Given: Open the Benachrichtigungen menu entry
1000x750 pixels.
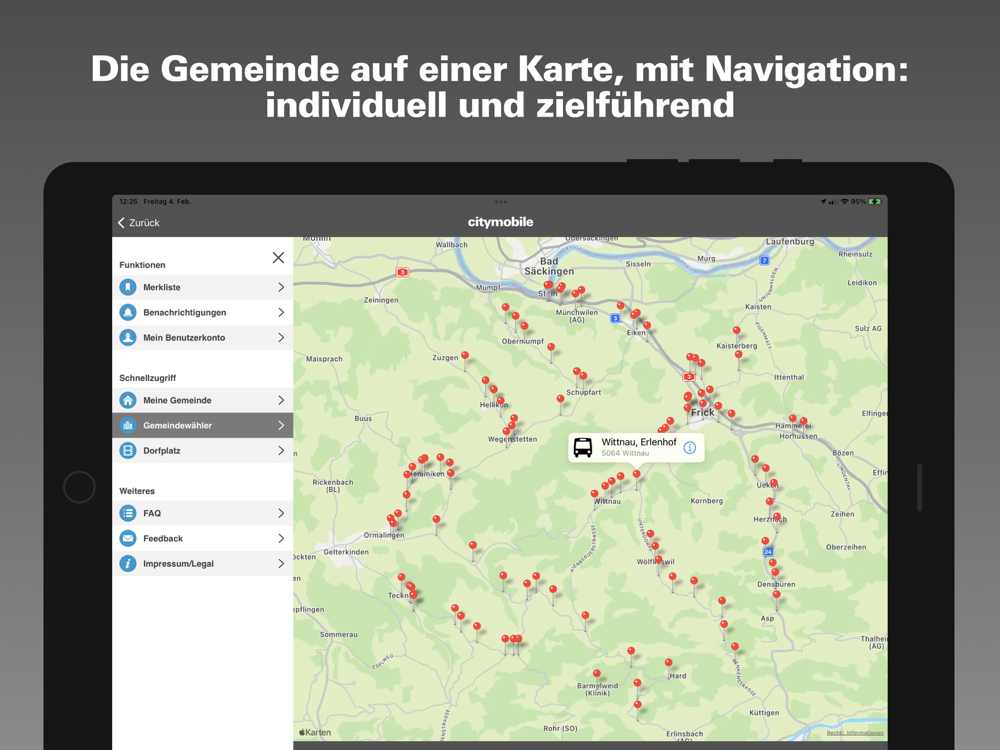Looking at the screenshot, I should [203, 312].
